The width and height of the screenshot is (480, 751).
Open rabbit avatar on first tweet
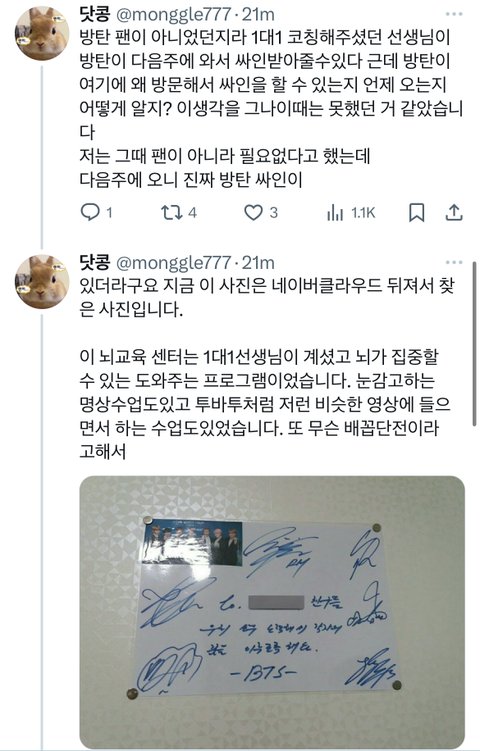[x=42, y=33]
